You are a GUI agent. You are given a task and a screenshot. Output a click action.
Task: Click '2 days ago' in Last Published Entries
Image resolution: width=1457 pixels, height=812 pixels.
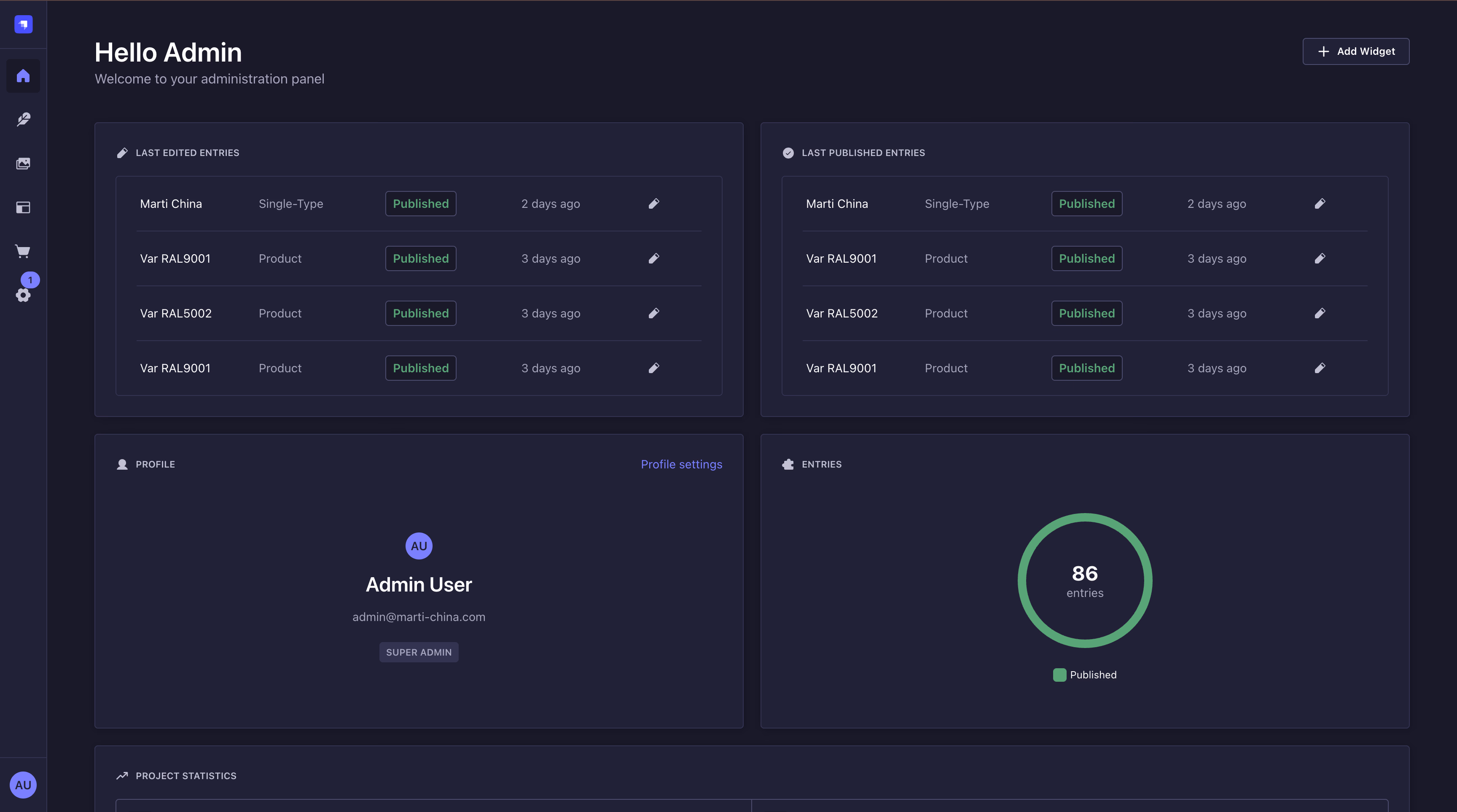(x=1217, y=204)
